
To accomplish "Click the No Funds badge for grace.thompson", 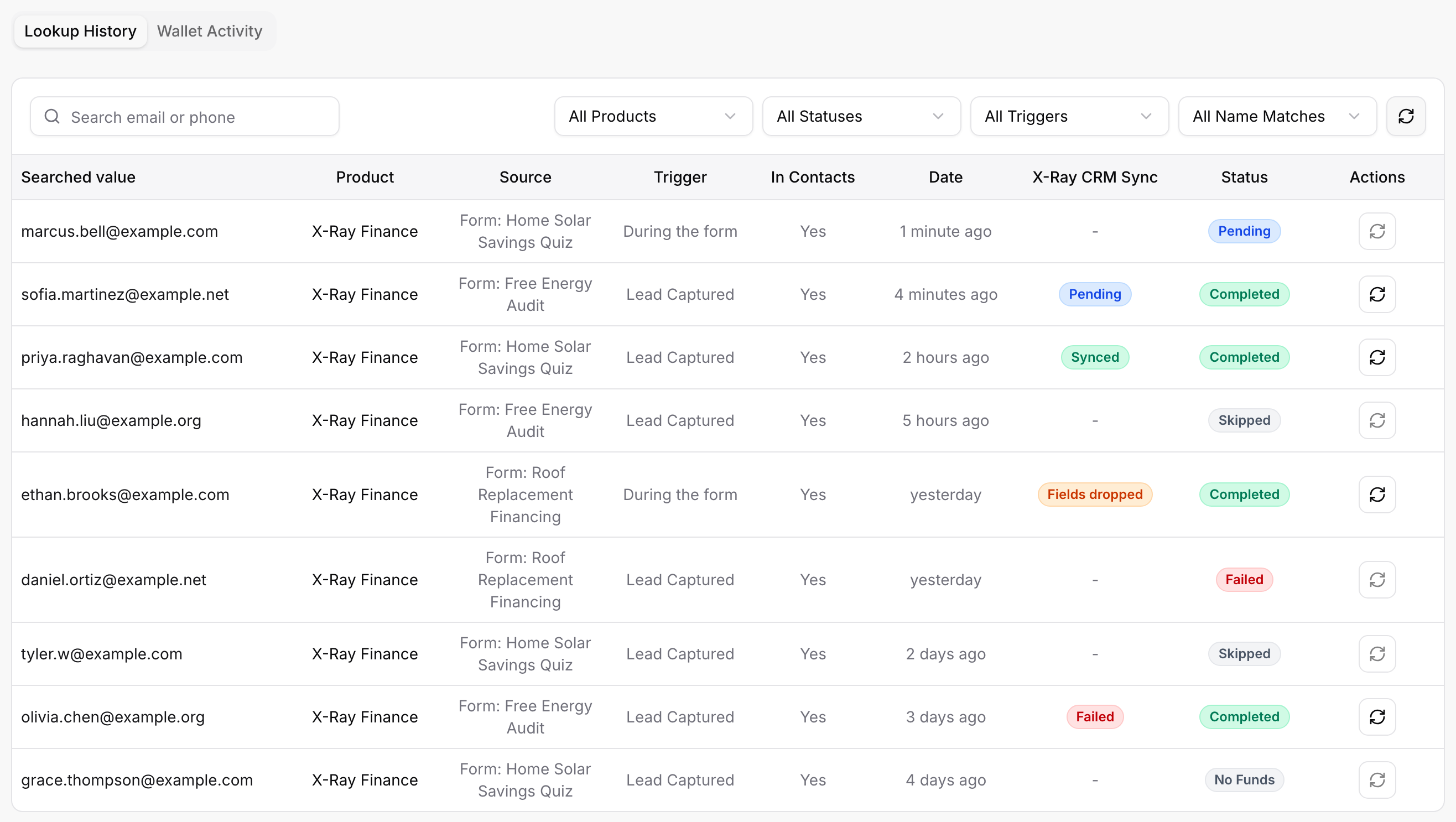I will (x=1244, y=780).
